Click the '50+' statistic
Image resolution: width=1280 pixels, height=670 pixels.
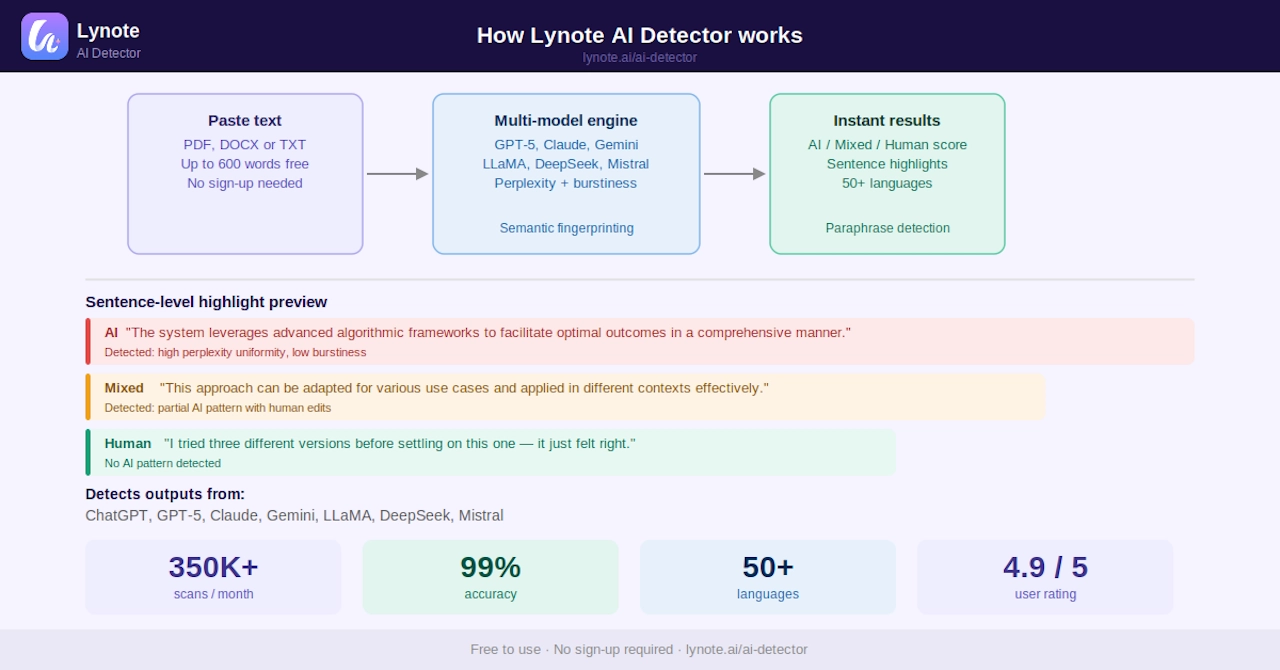coord(768,567)
